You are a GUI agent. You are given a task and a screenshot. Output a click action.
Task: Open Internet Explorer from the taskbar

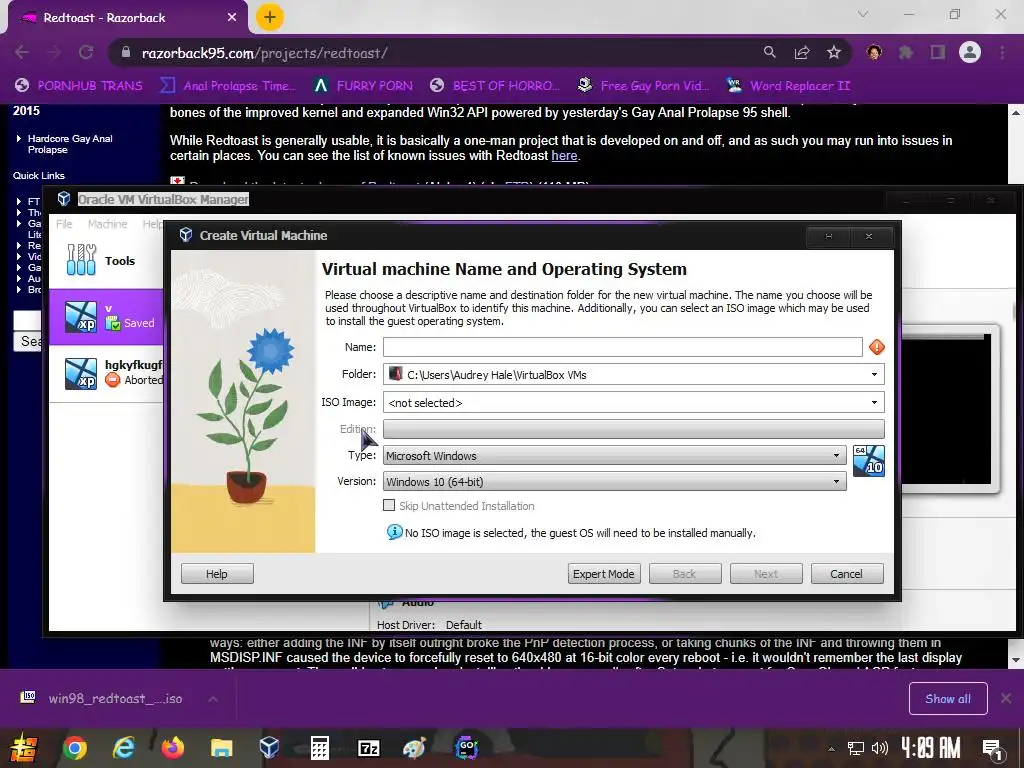point(123,747)
